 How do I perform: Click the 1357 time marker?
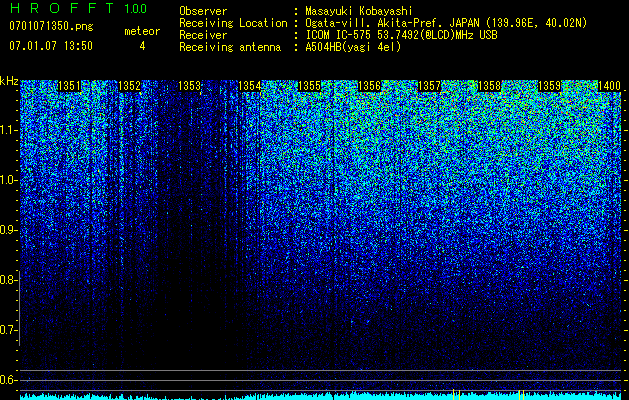[x=429, y=86]
